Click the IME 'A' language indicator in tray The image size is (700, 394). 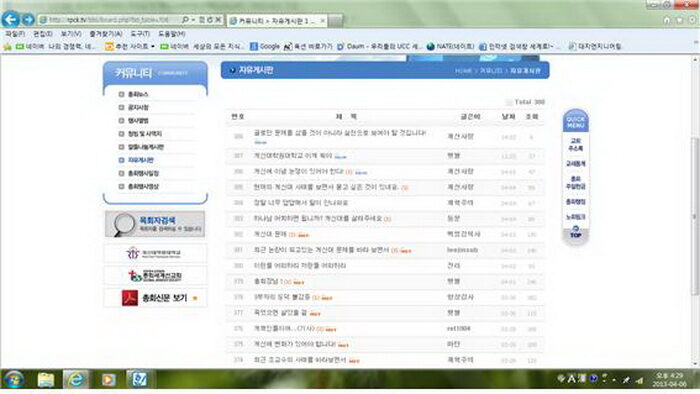pyautogui.click(x=572, y=379)
